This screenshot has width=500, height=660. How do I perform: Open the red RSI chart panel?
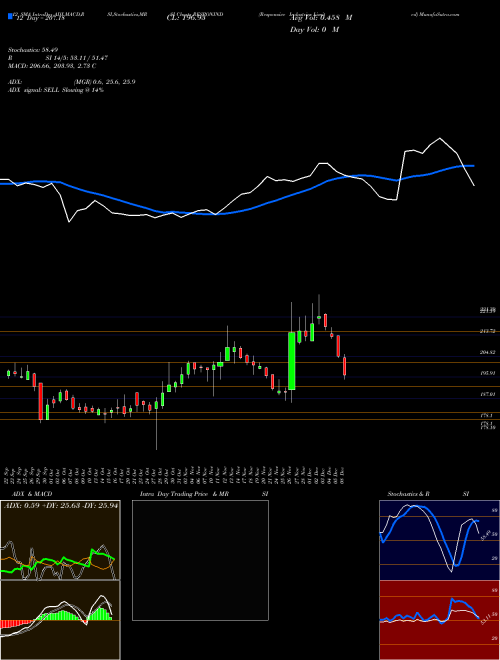tap(439, 620)
